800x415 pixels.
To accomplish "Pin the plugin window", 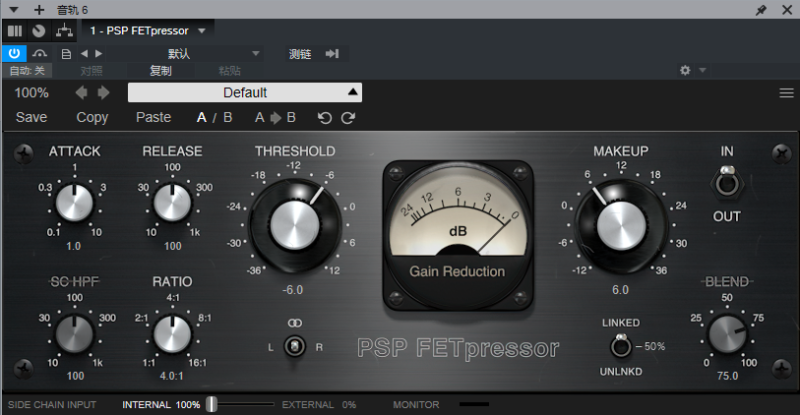I will 761,9.
